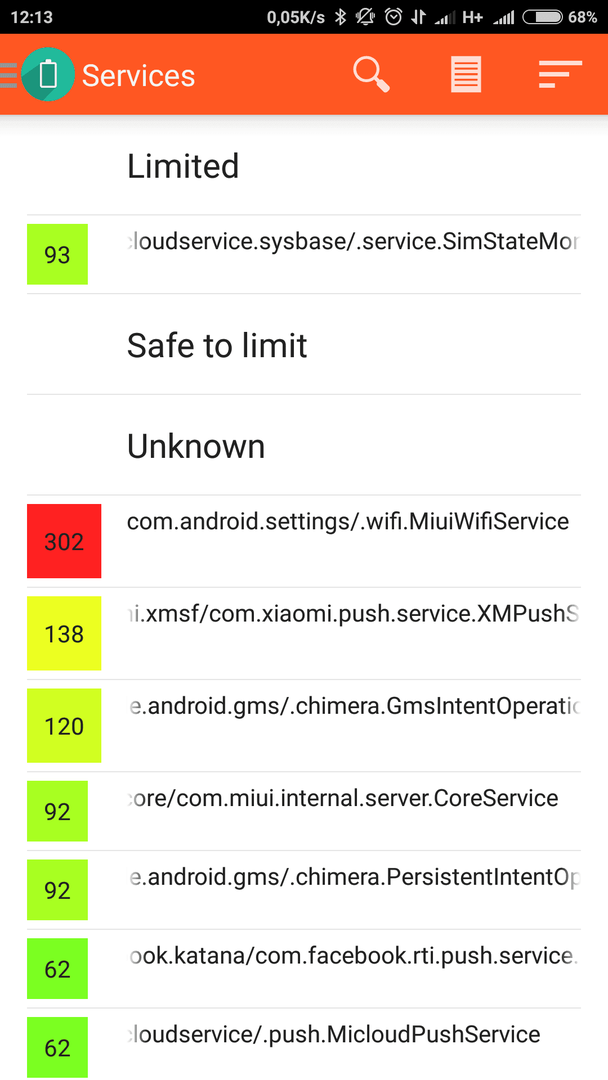Tap the green battery app logo
This screenshot has width=608, height=1080.
coord(48,74)
